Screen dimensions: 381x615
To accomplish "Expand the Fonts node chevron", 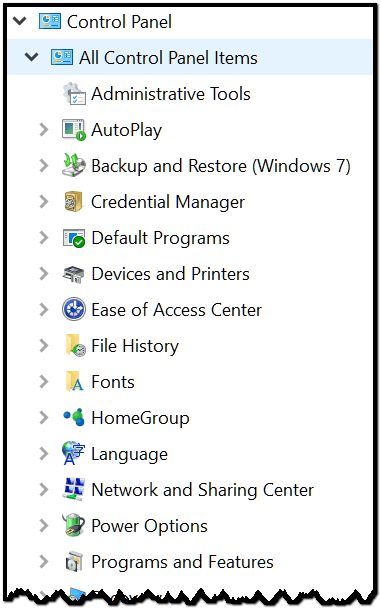I will (x=44, y=382).
